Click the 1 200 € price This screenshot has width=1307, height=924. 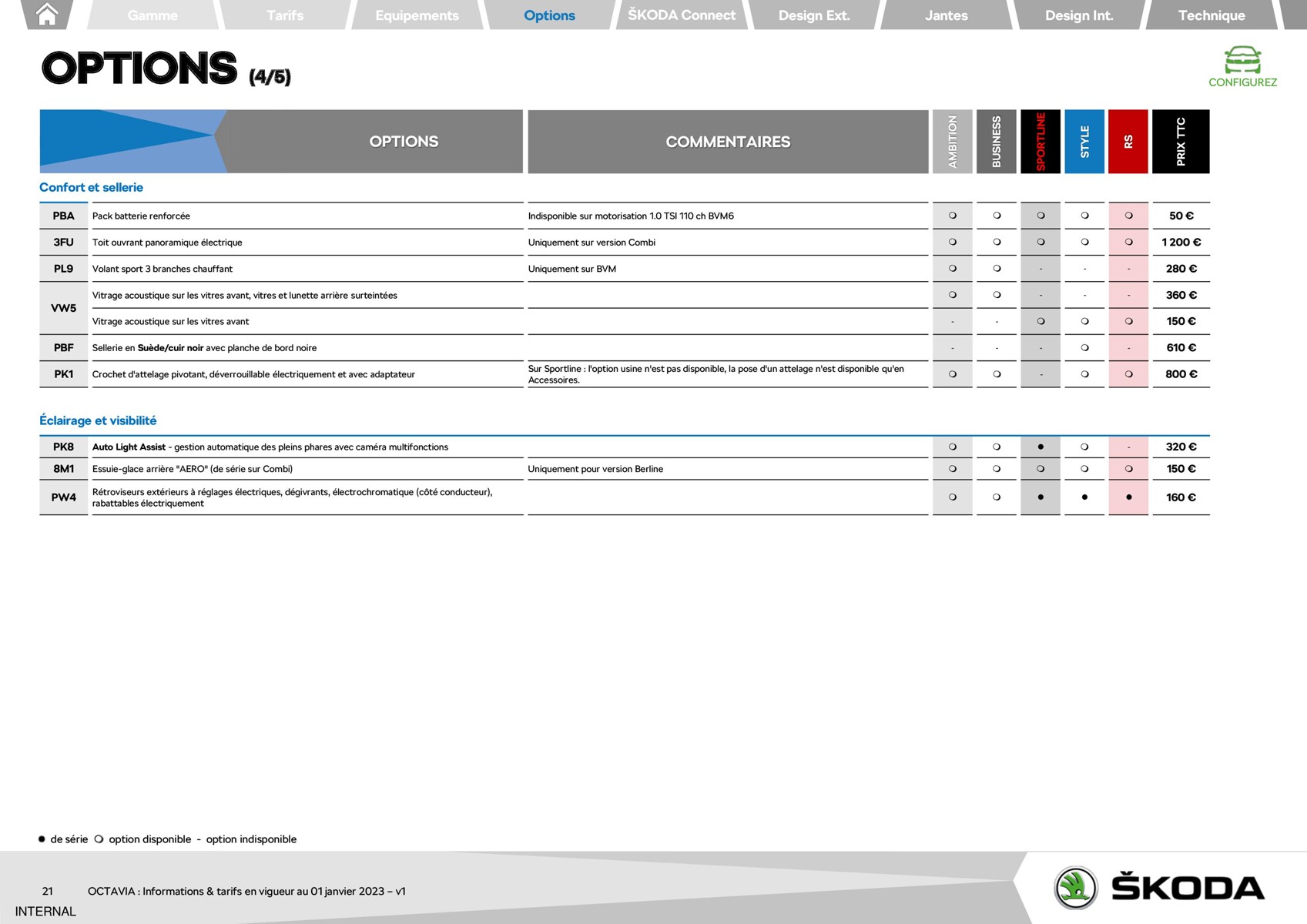(x=1181, y=242)
